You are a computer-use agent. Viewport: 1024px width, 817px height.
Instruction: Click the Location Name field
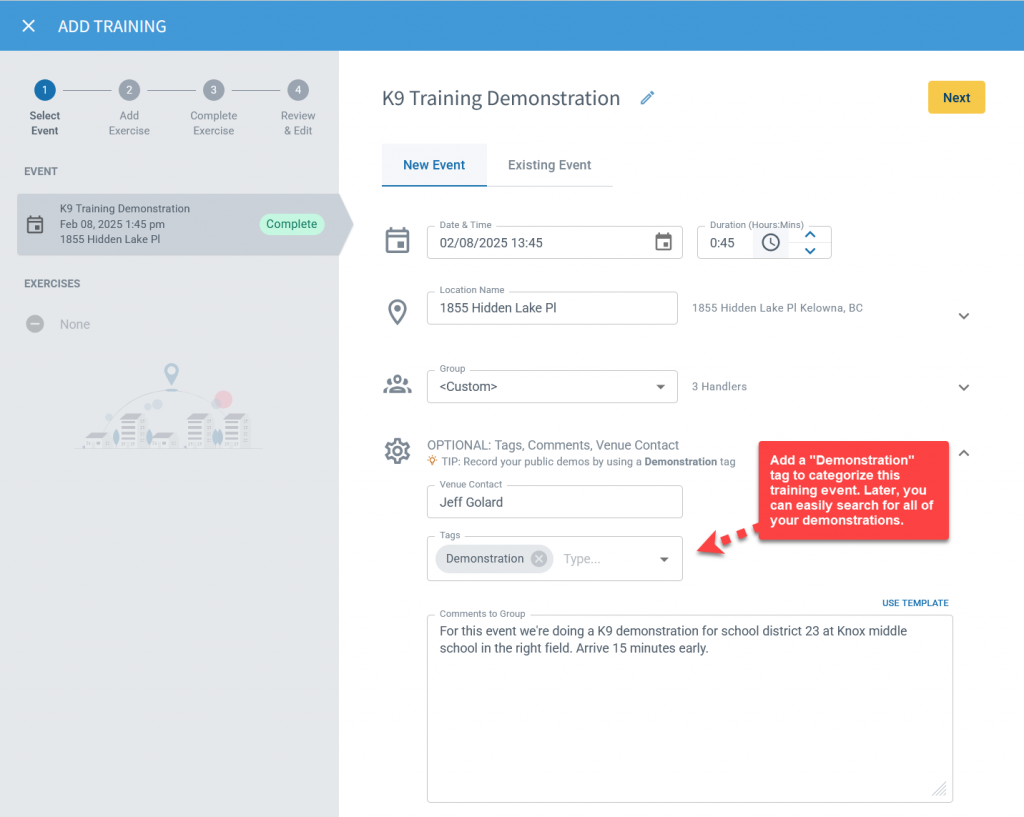(x=552, y=308)
